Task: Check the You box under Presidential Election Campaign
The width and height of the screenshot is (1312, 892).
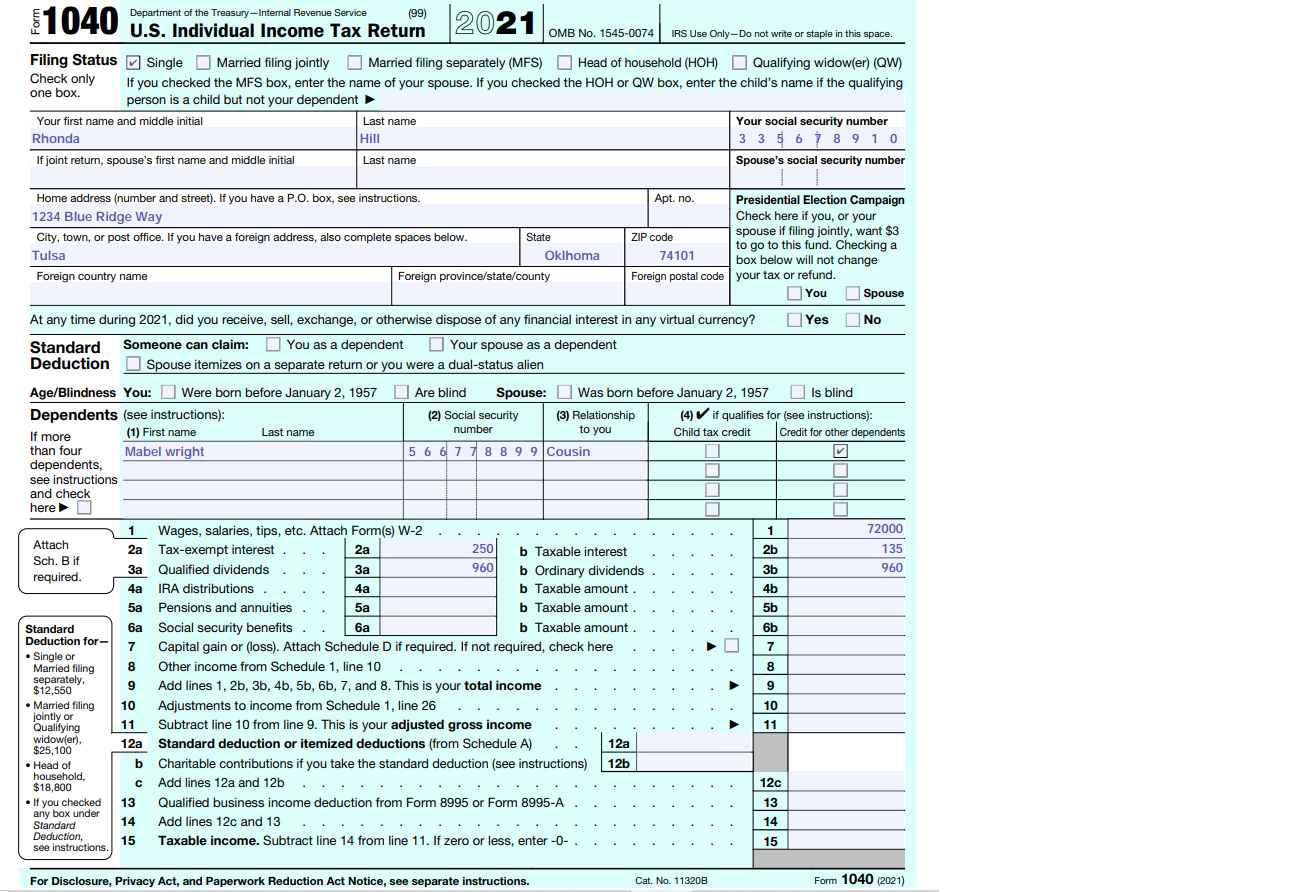Action: [x=794, y=292]
